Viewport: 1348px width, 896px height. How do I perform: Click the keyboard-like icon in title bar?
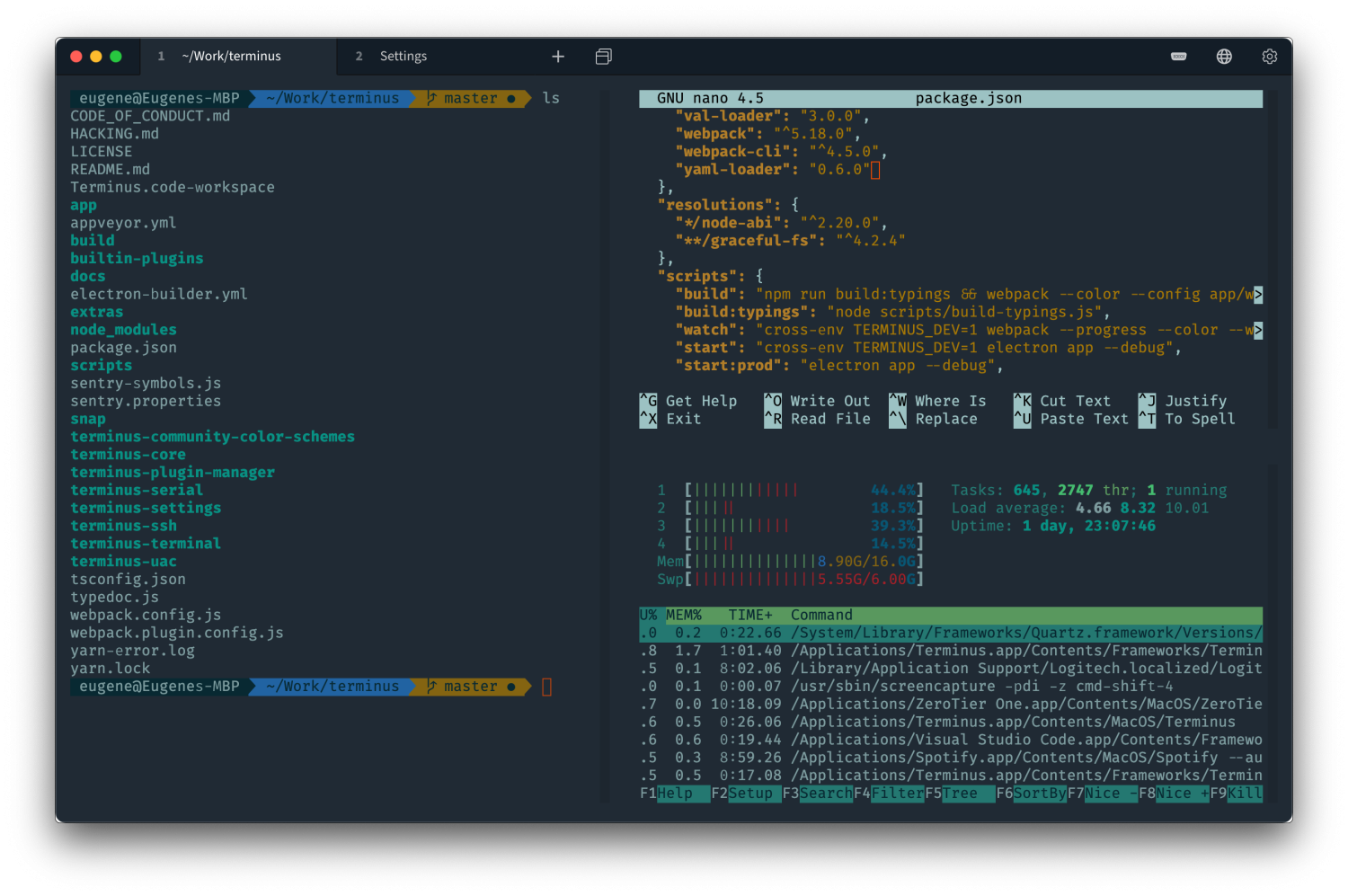tap(1179, 57)
